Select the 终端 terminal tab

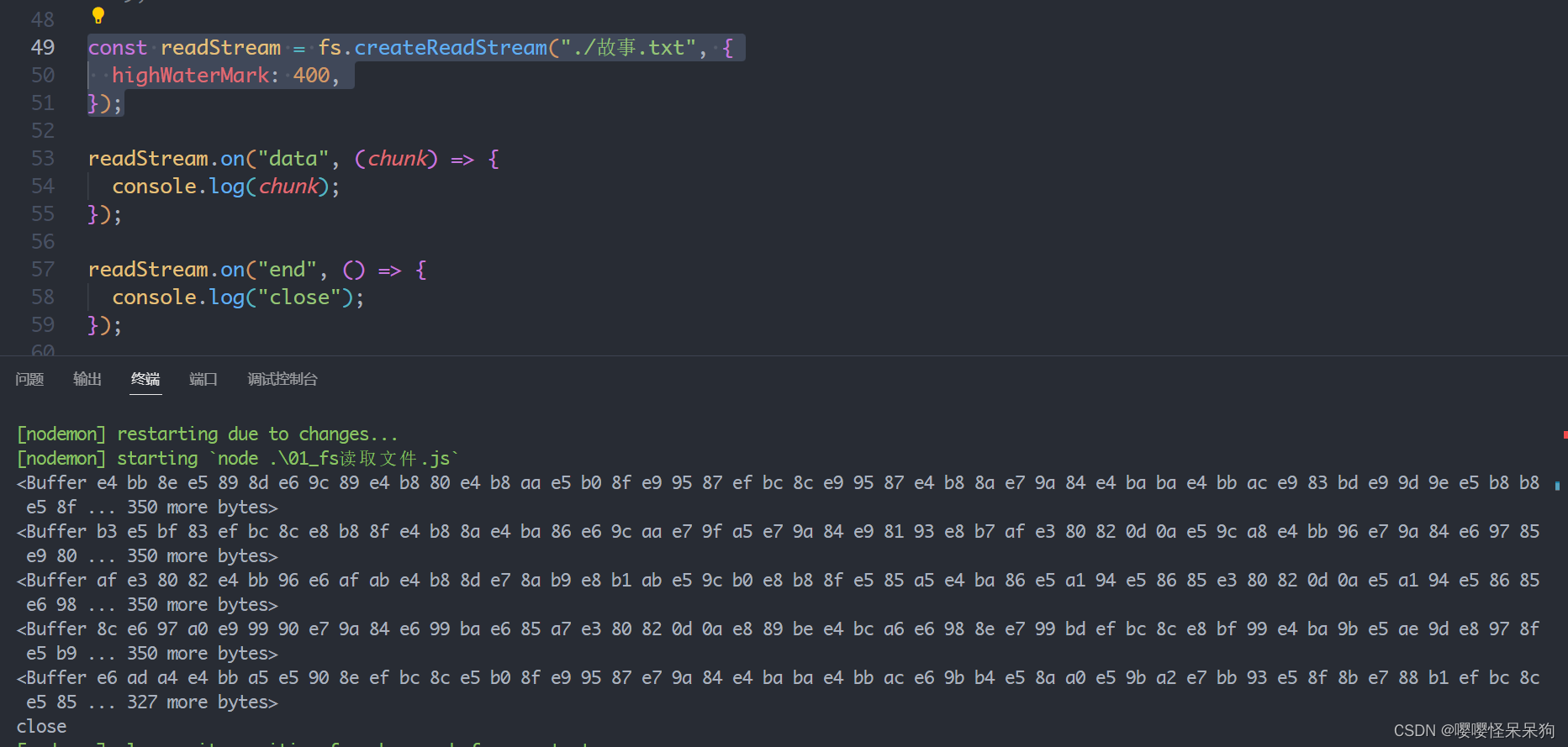(145, 379)
